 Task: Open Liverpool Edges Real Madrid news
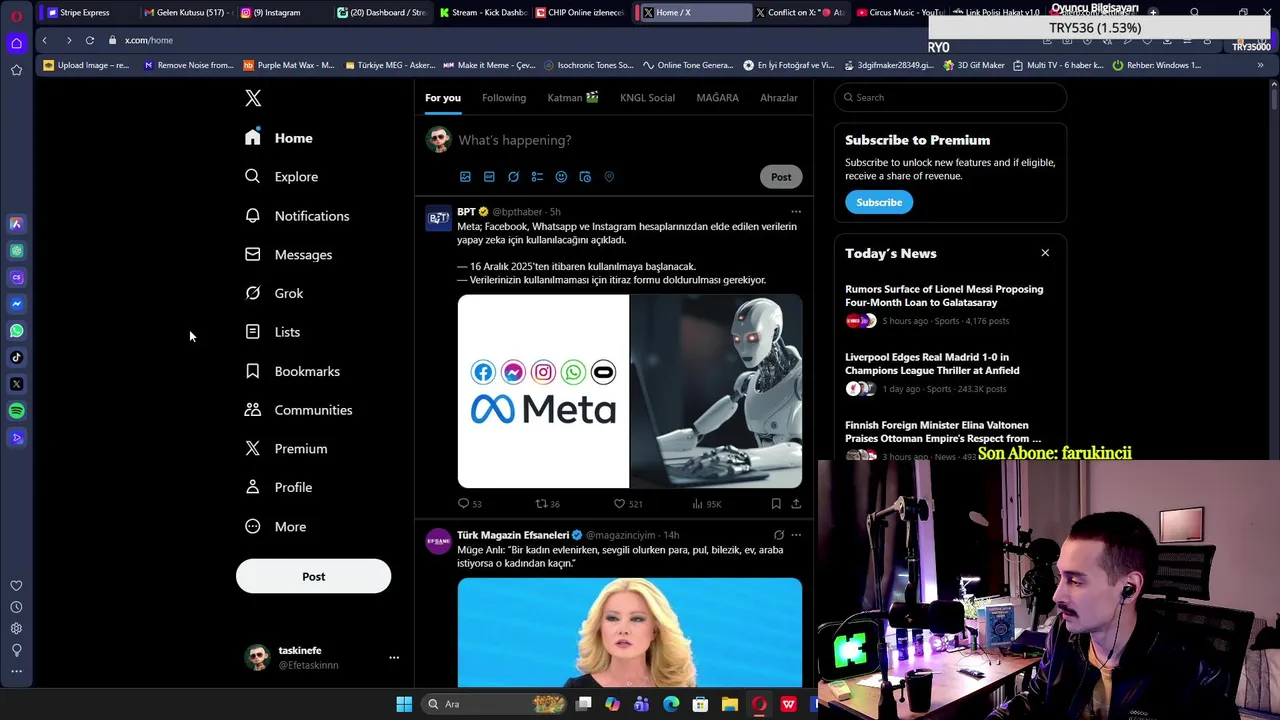coord(932,364)
